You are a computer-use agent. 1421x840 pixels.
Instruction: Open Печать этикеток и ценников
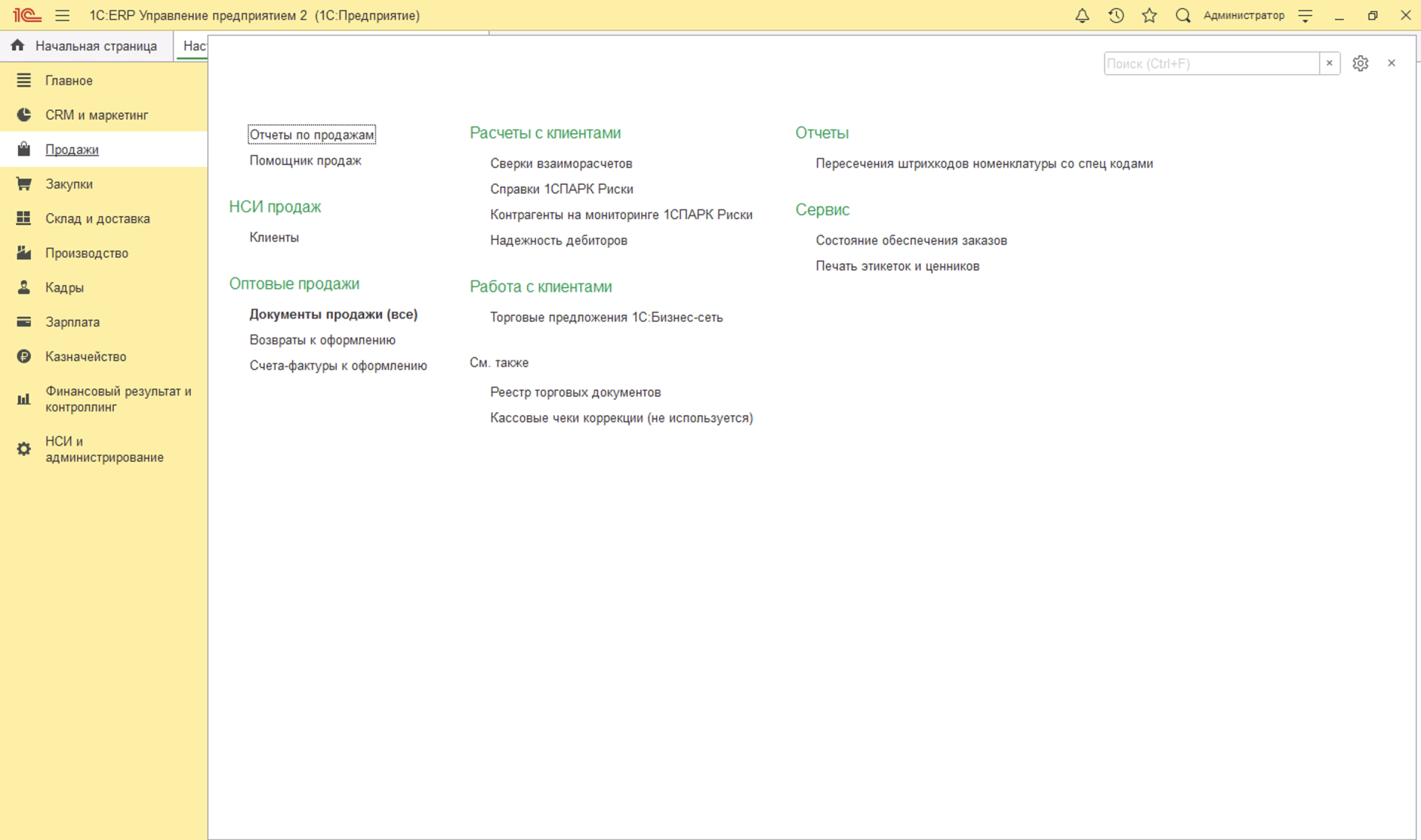point(897,266)
